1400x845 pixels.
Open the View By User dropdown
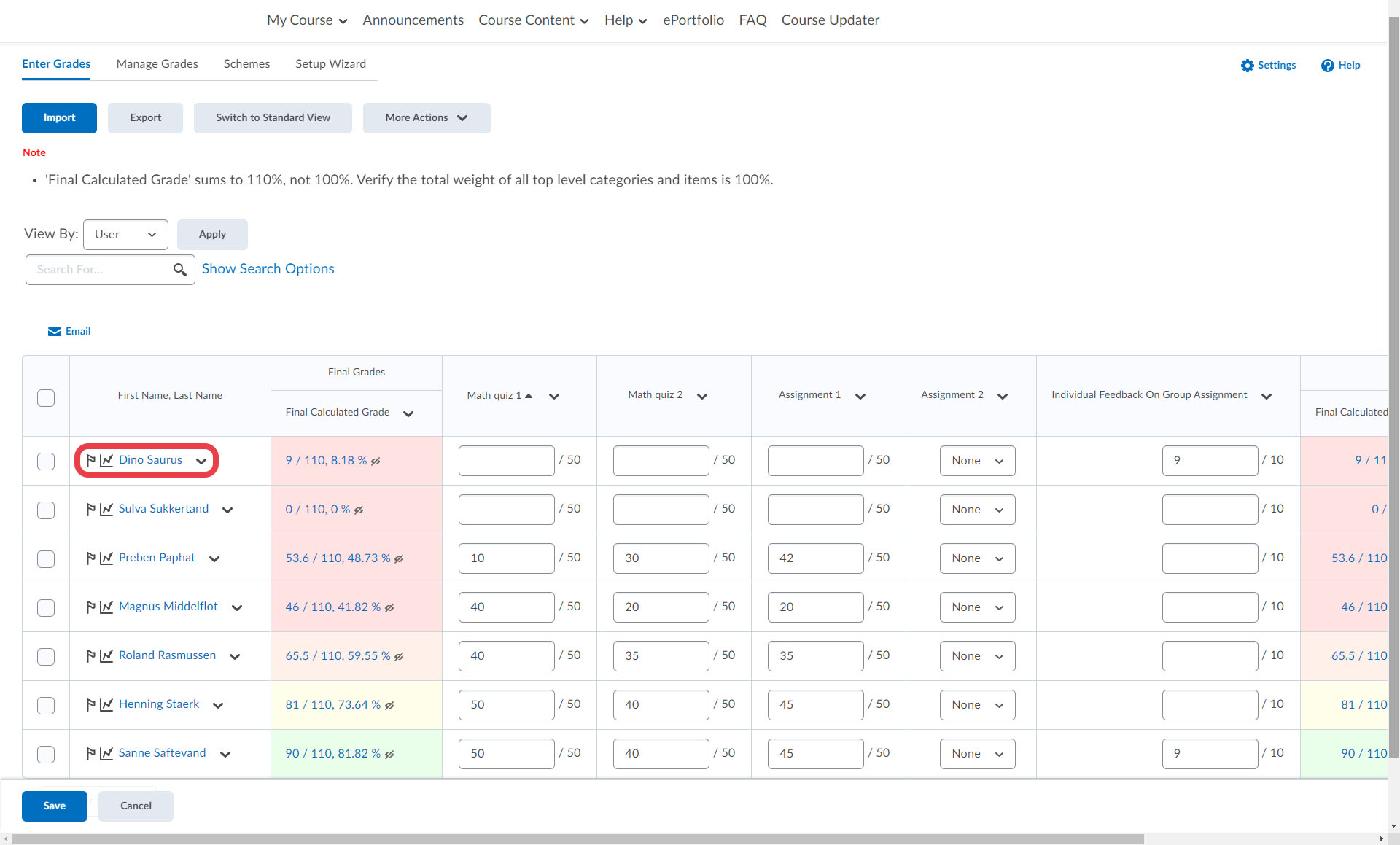coord(125,235)
